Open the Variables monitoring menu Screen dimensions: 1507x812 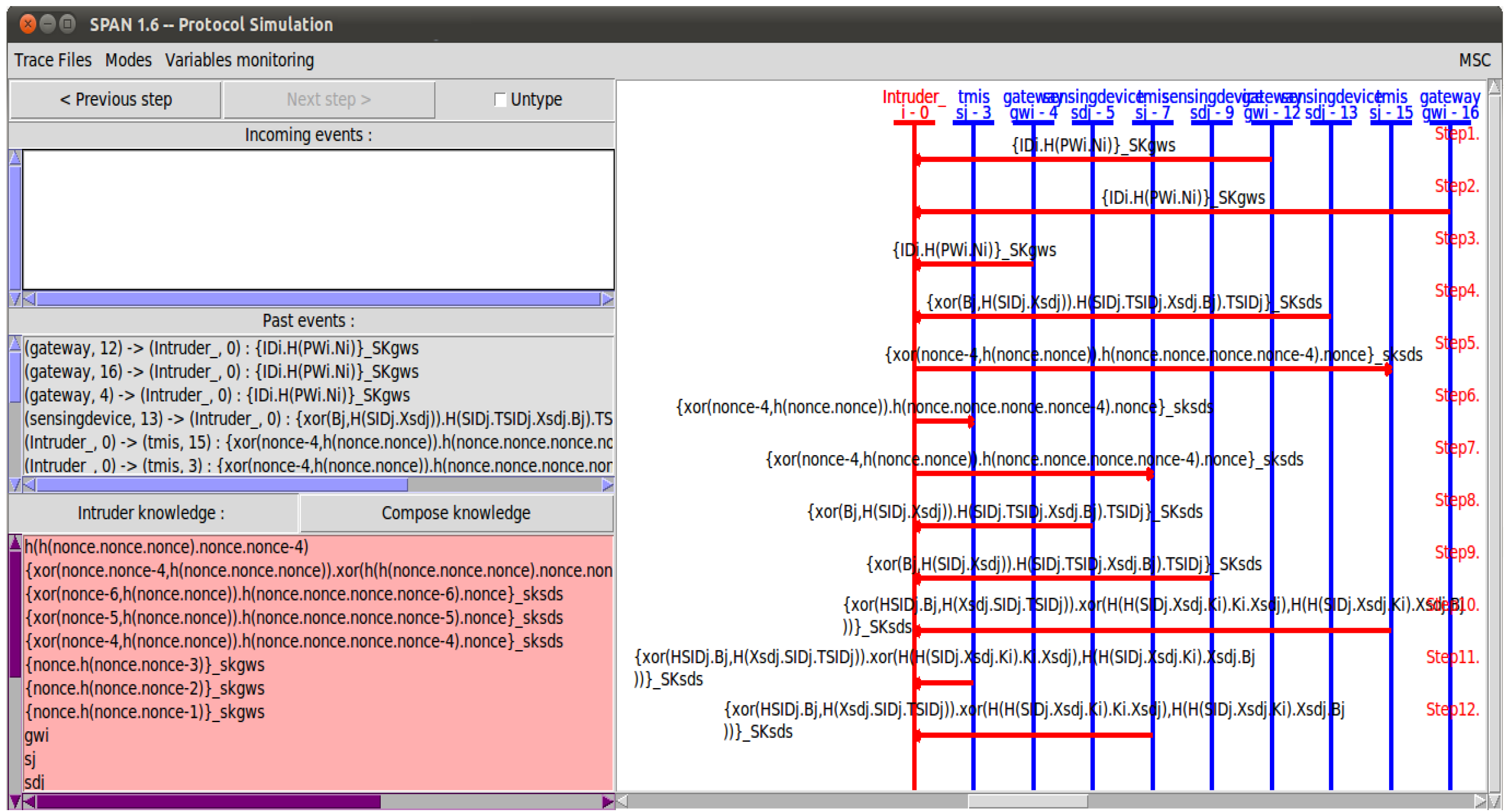(x=239, y=60)
